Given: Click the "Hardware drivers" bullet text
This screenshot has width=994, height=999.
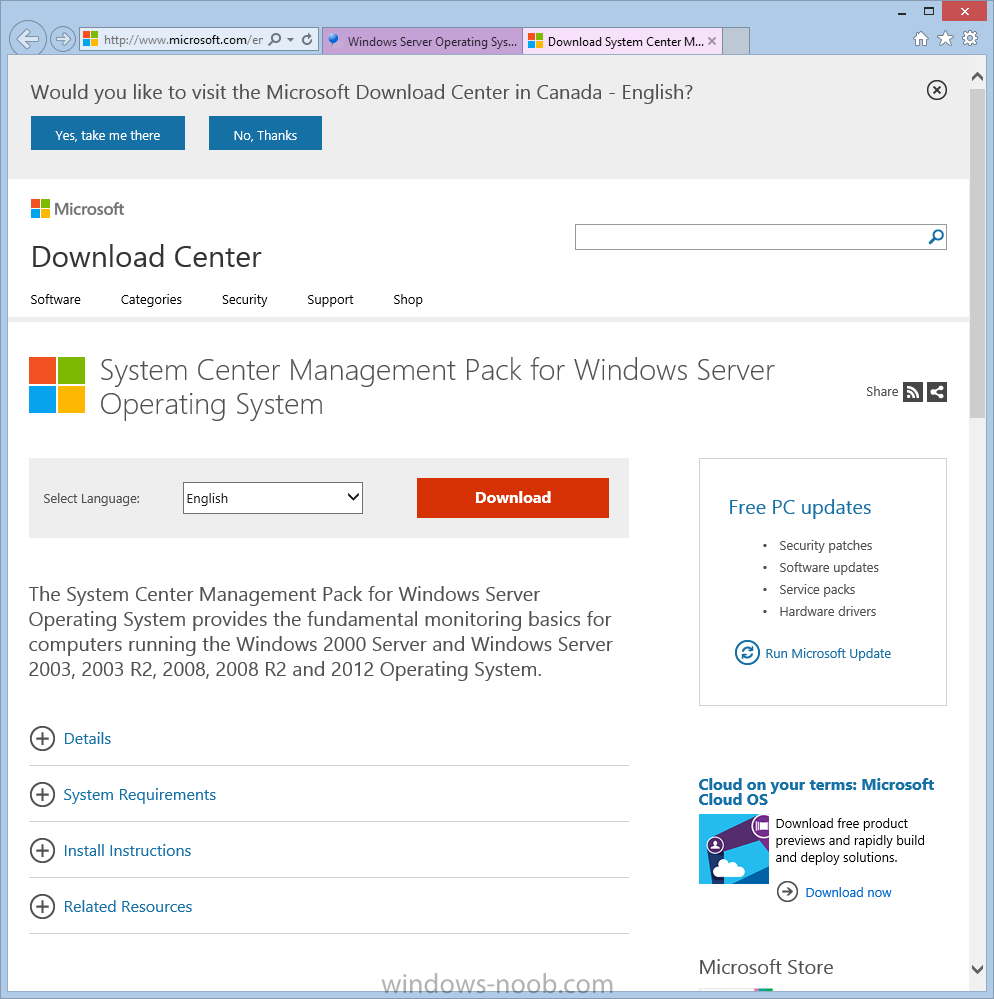Looking at the screenshot, I should (x=827, y=611).
